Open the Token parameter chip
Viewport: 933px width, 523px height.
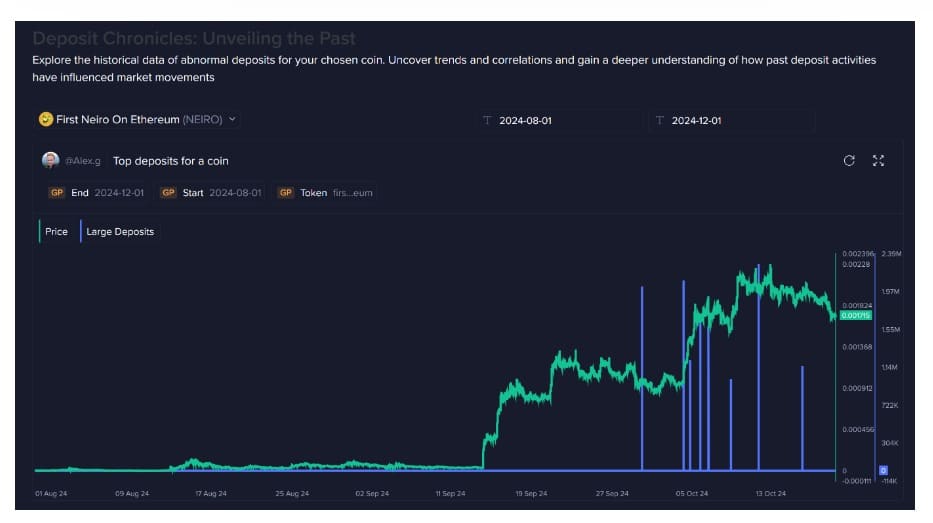pyautogui.click(x=326, y=193)
